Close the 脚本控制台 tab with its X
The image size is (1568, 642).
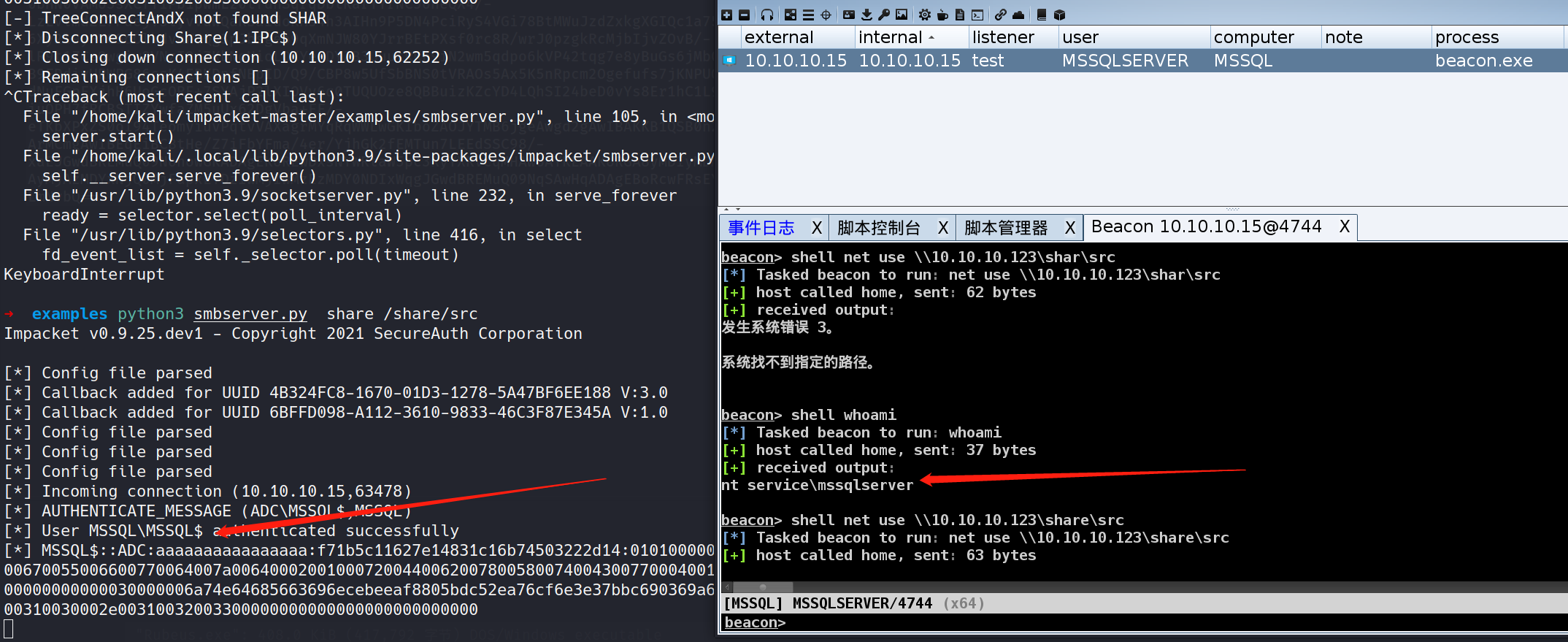pos(943,228)
